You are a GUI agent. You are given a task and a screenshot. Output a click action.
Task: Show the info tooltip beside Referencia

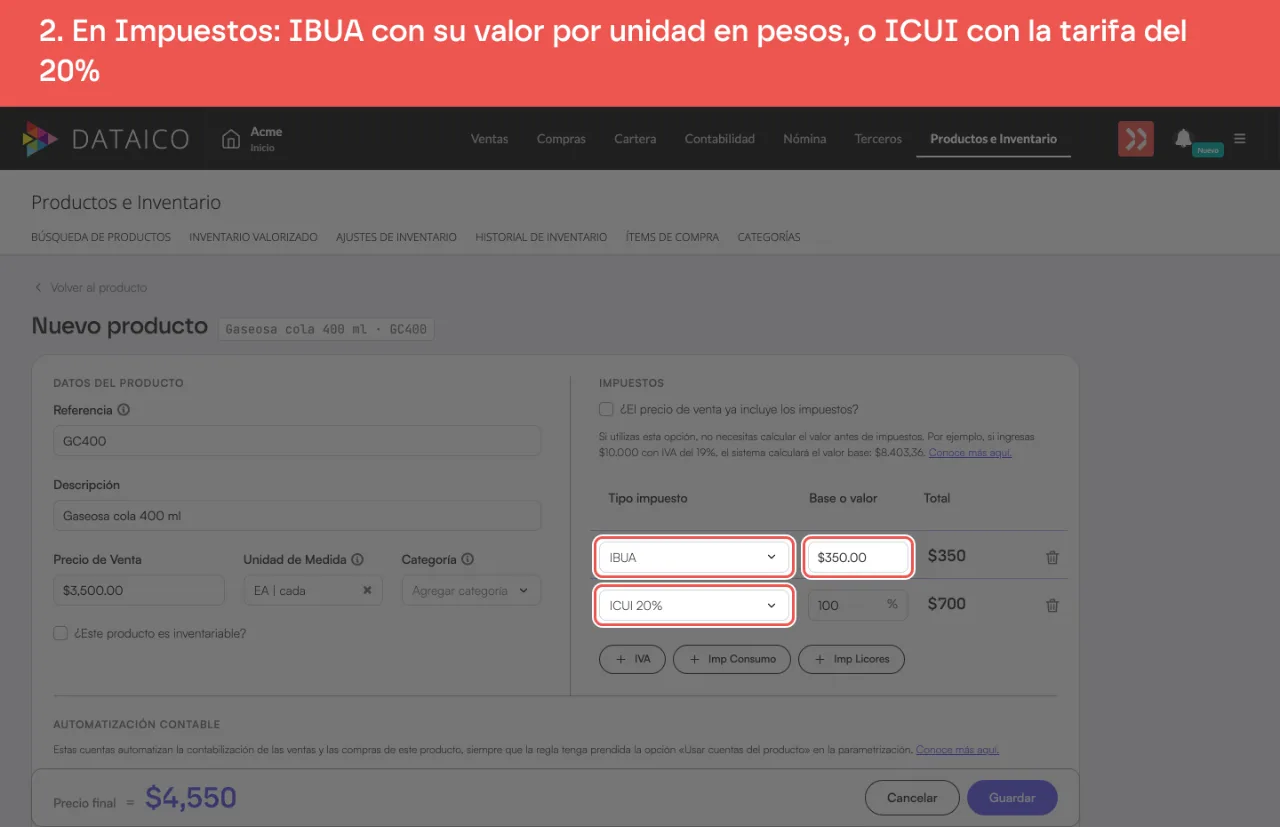coord(124,410)
